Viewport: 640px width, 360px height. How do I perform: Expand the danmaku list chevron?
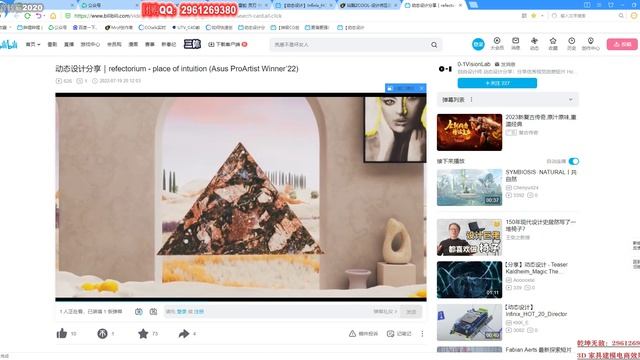click(571, 100)
